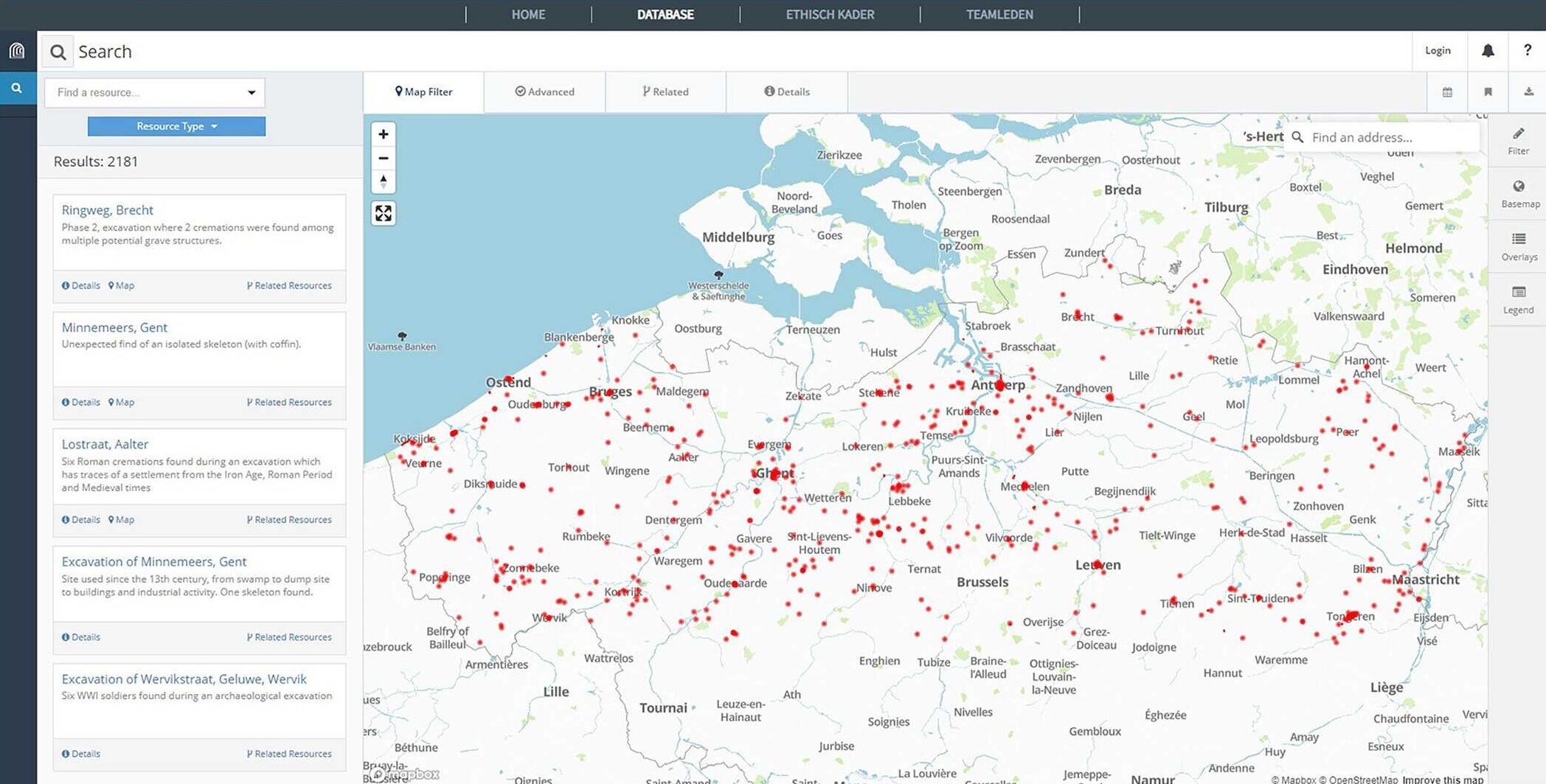
Task: Expand the Resource Type dropdown
Action: [176, 126]
